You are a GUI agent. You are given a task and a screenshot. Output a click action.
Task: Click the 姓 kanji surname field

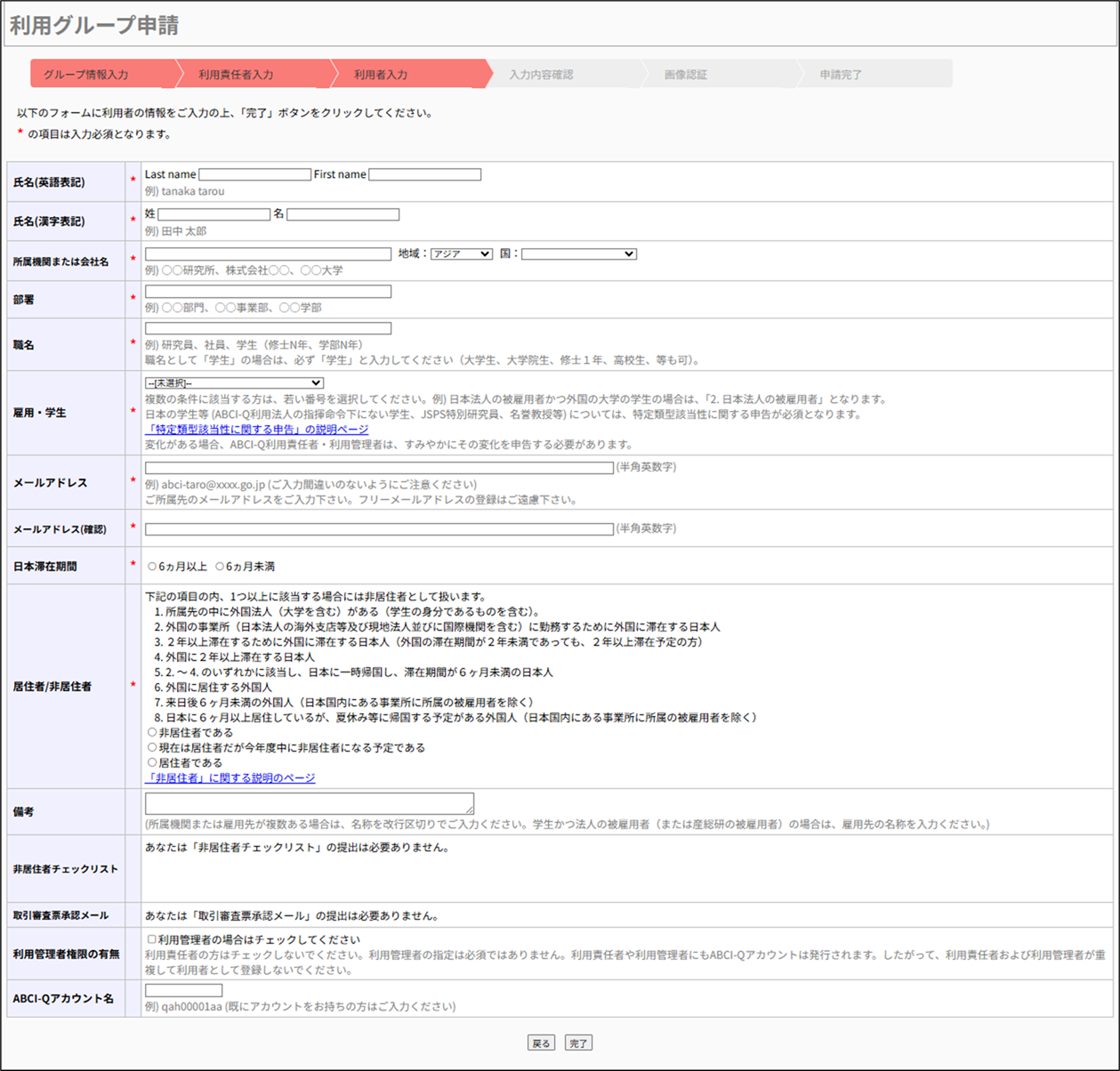click(x=214, y=214)
